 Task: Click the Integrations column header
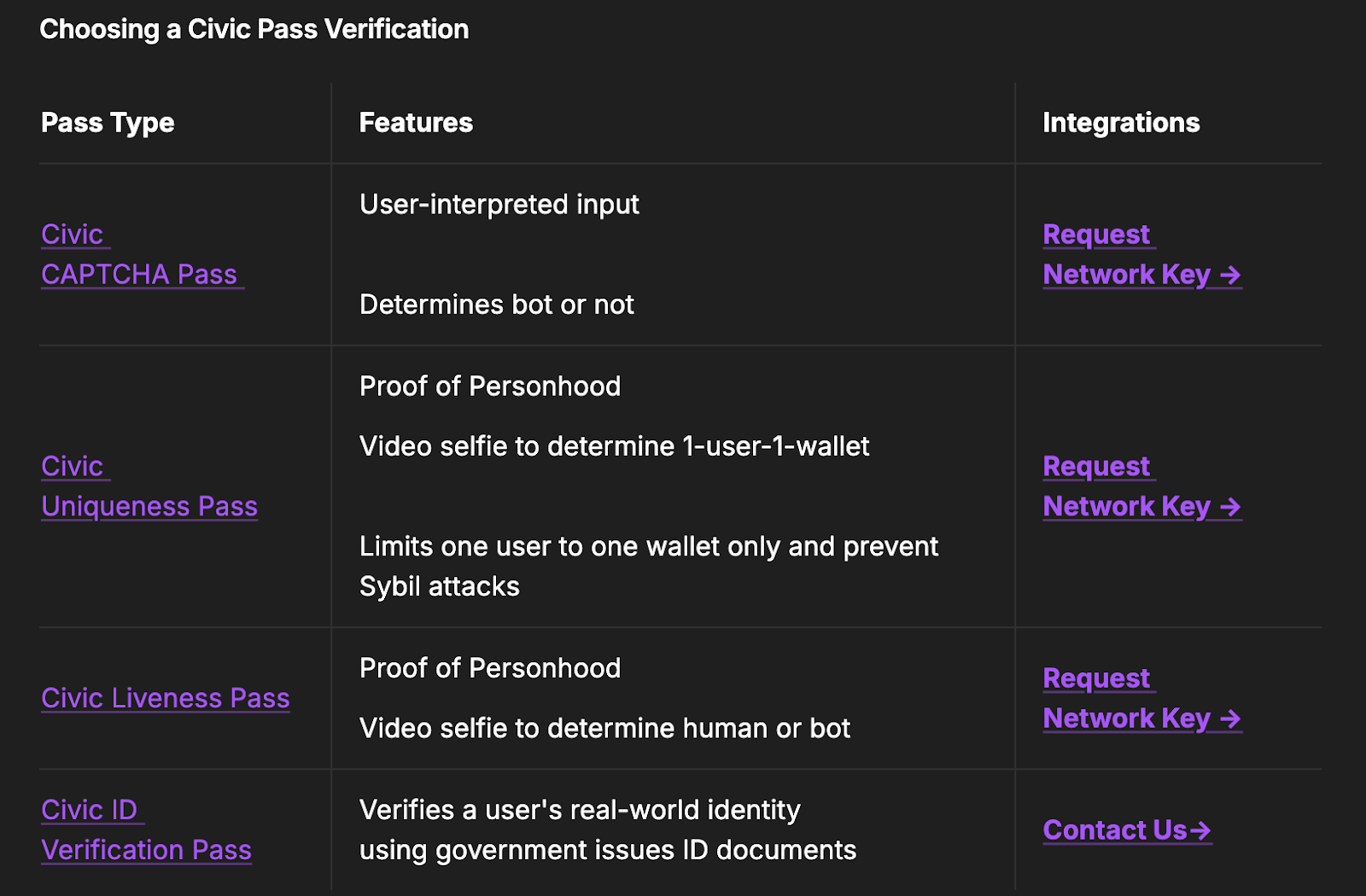[1121, 123]
